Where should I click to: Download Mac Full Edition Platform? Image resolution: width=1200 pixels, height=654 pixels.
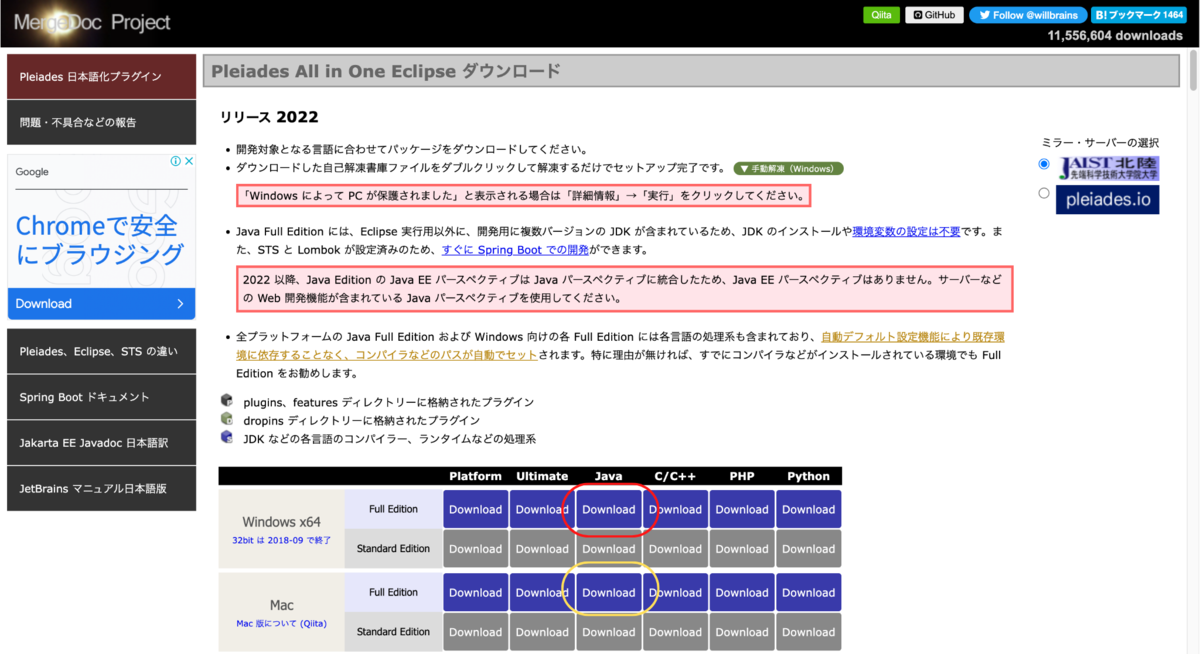[x=475, y=592]
